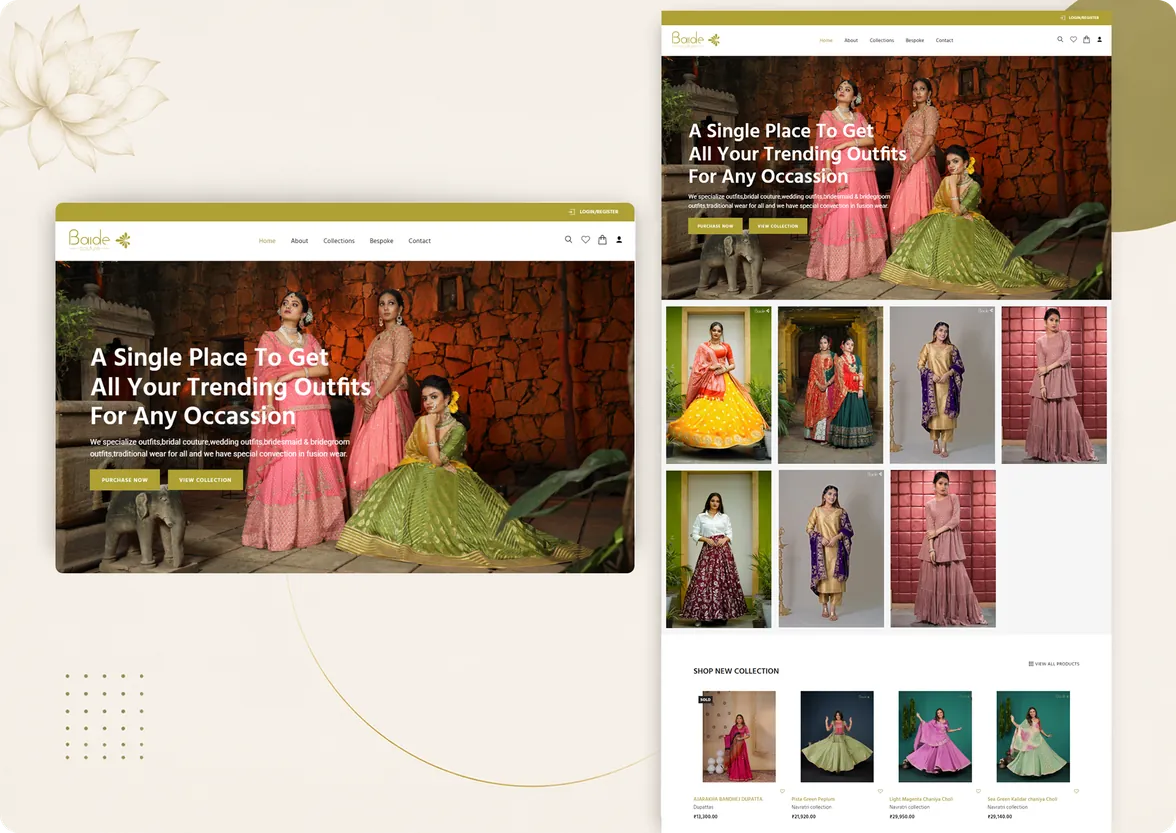Open the gallery photo with two women in red and green
The height and width of the screenshot is (833, 1176).
tap(830, 384)
